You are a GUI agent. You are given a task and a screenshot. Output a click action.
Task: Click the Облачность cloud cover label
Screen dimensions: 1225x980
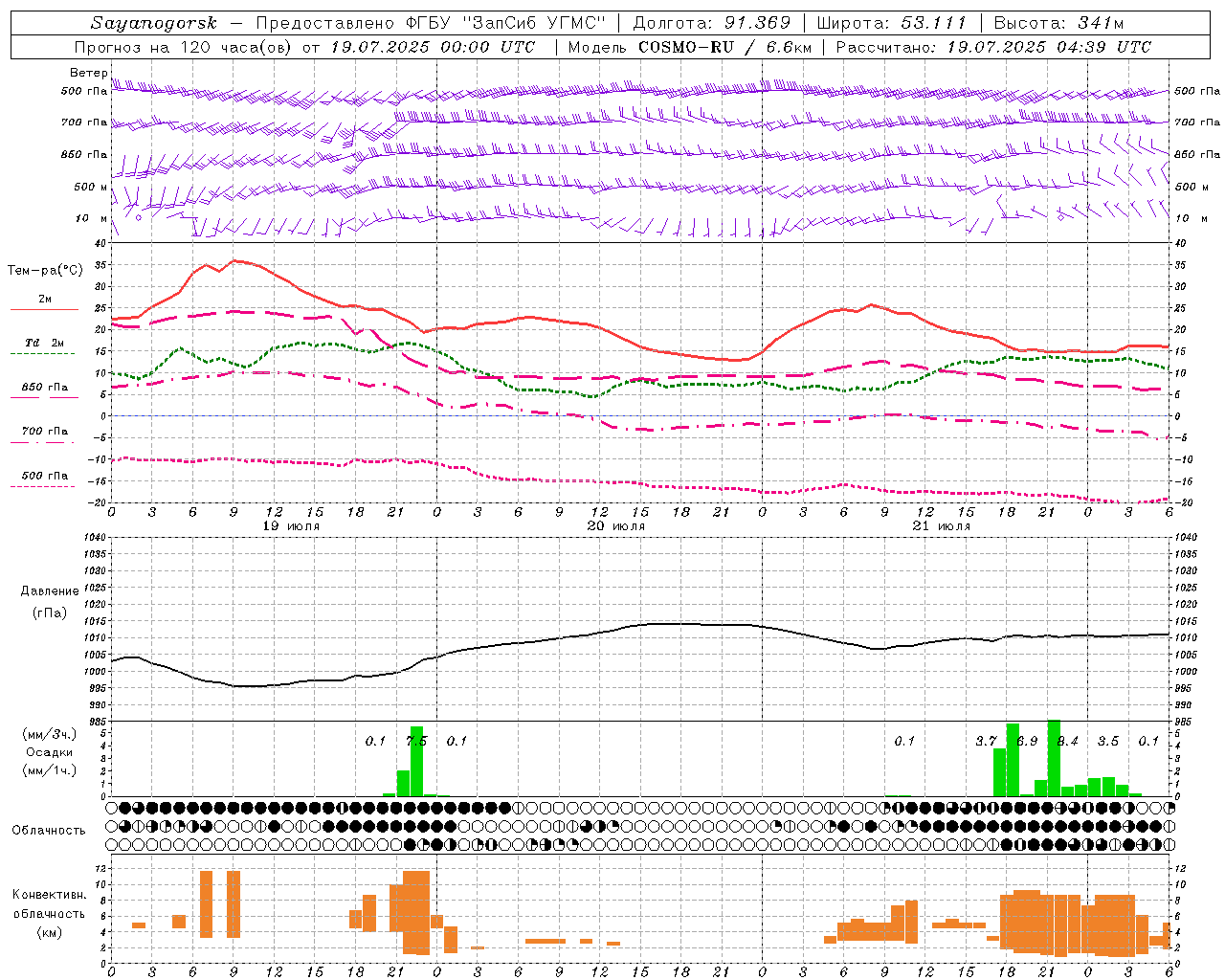point(49,831)
